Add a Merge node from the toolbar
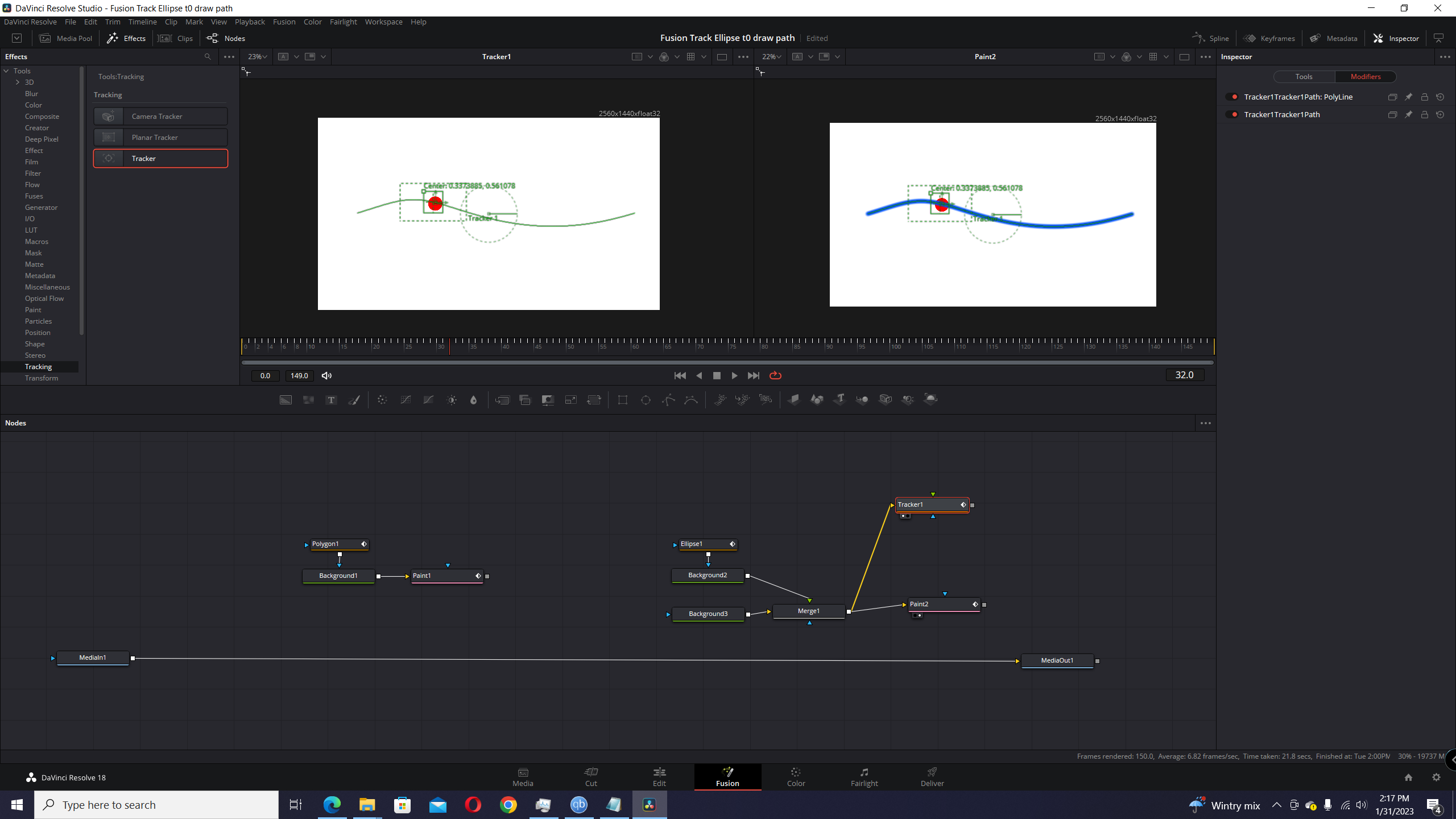This screenshot has width=1456, height=819. tap(502, 400)
